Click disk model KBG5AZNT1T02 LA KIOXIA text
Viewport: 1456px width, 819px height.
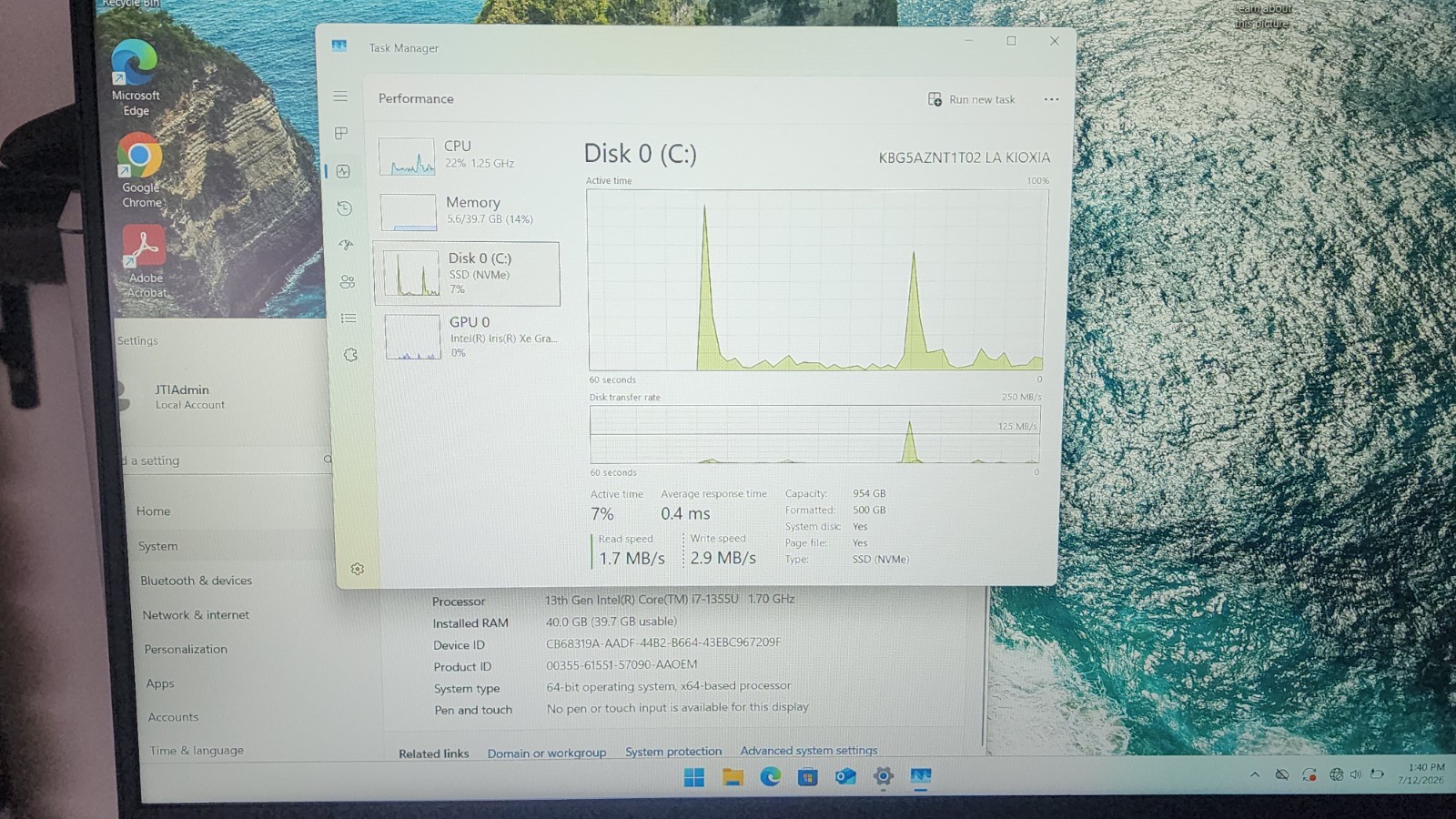click(964, 157)
